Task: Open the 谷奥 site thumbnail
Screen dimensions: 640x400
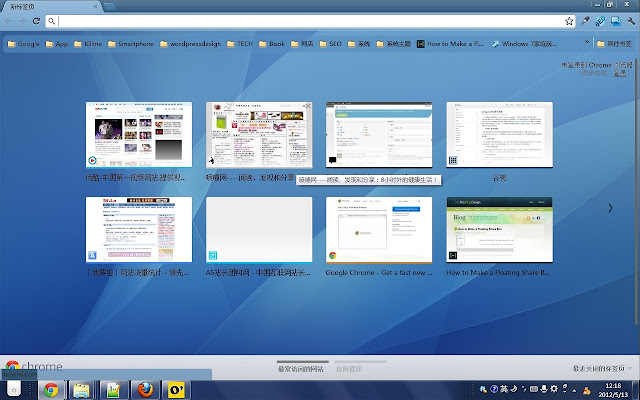Action: click(500, 134)
